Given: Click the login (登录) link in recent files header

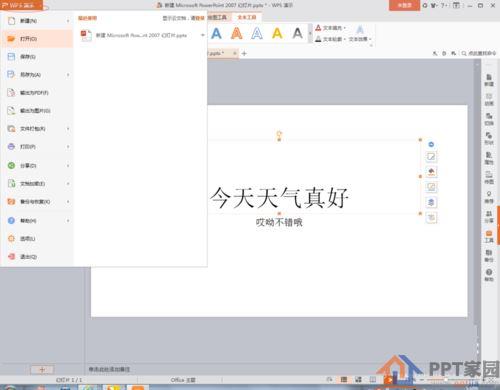Looking at the screenshot, I should point(199,18).
